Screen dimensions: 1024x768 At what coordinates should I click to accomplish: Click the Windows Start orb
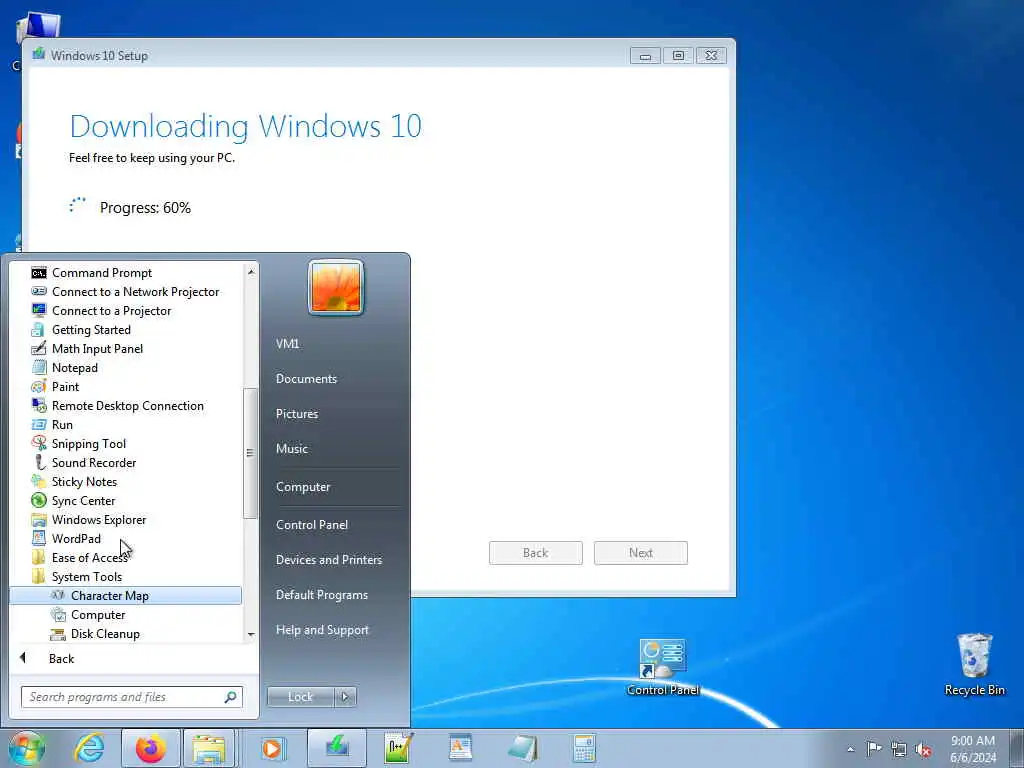pos(27,748)
